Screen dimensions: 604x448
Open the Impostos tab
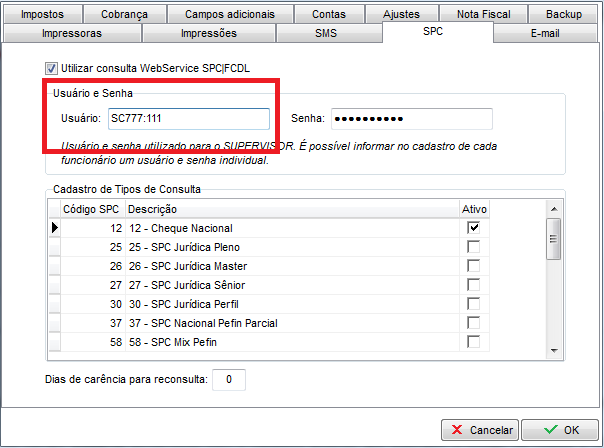pos(42,15)
